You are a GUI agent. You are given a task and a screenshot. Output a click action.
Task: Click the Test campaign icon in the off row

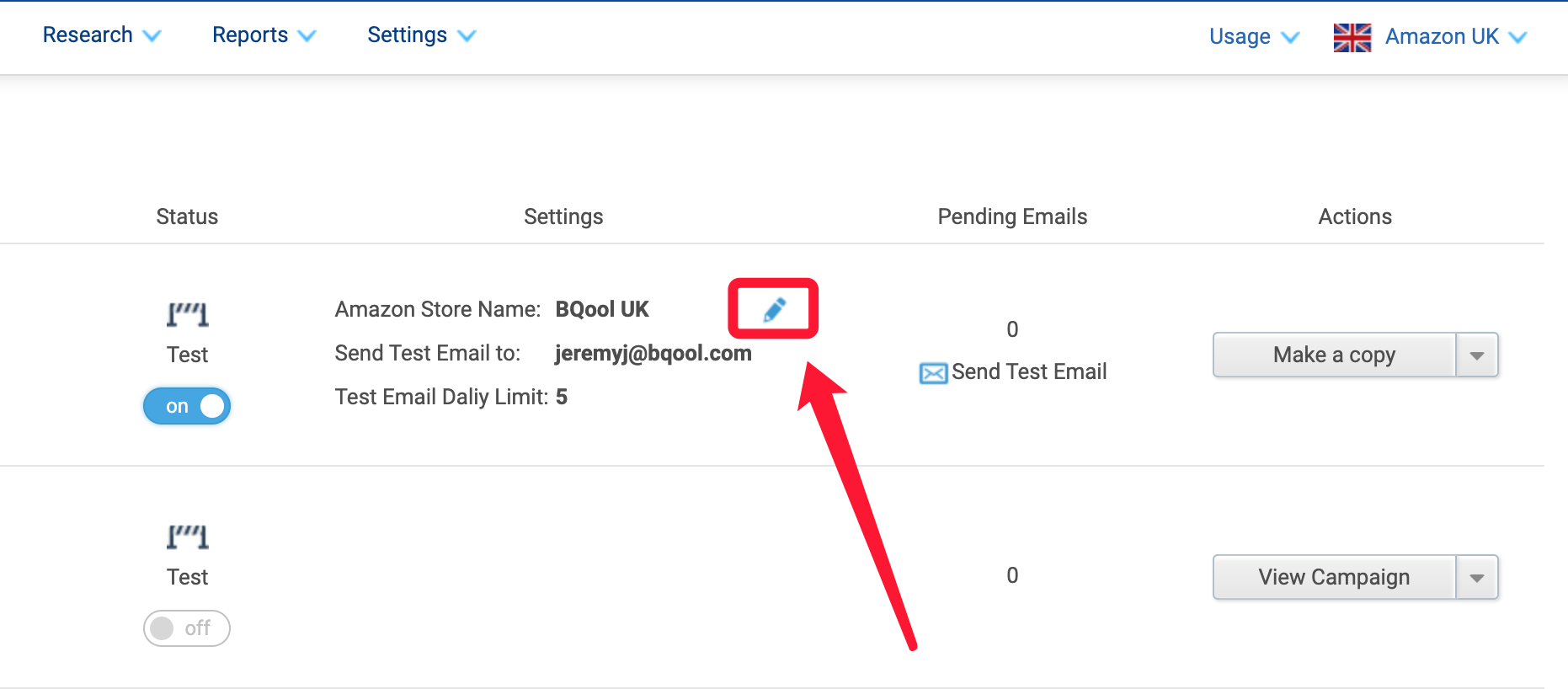click(x=187, y=537)
